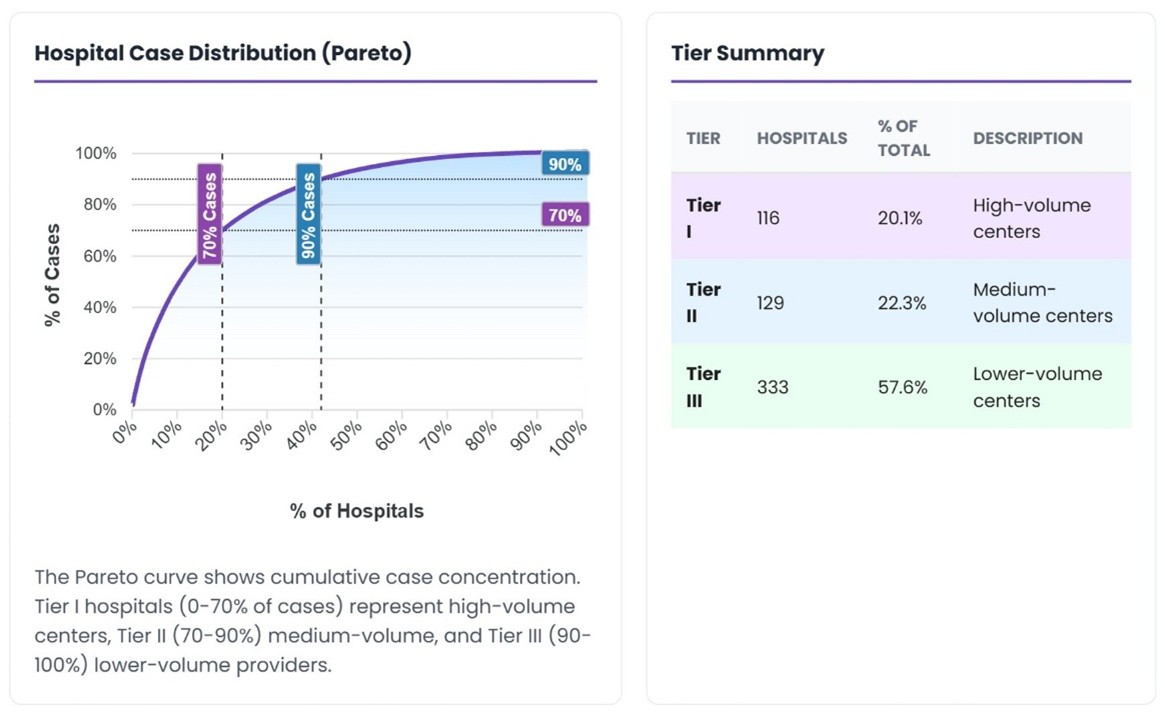Select the Tier III row label
Screen dimensions: 1165x715
[x=703, y=386]
